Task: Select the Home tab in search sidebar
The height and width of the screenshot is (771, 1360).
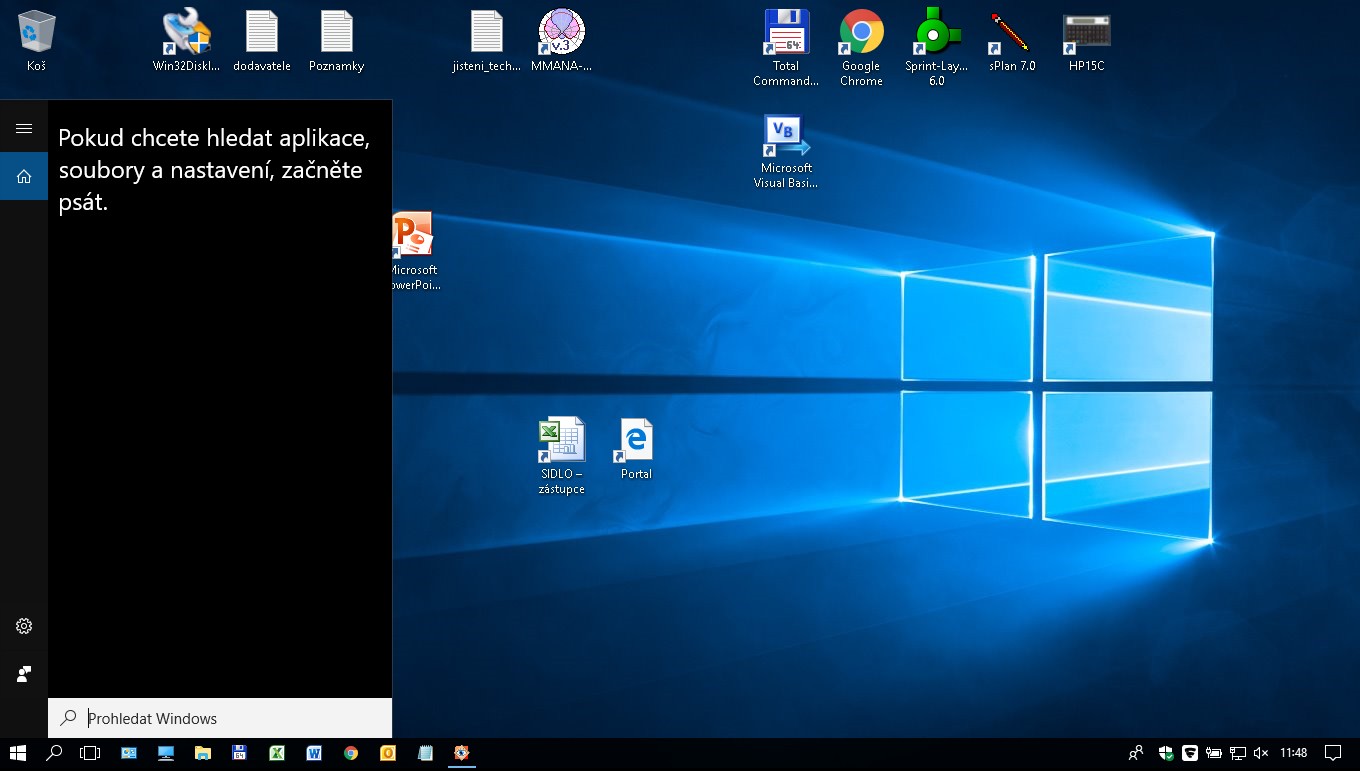Action: tap(24, 176)
